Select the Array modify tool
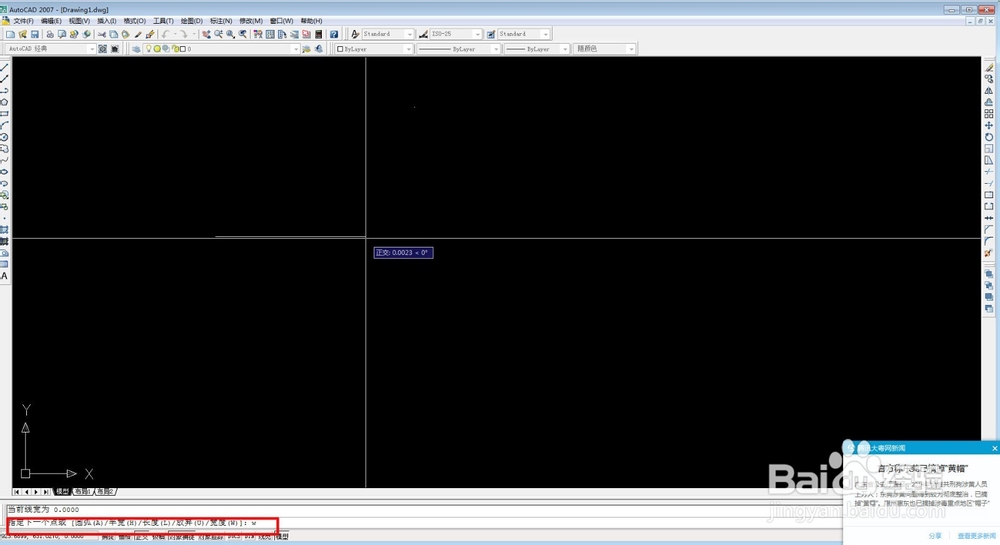1000x545 pixels. (x=989, y=113)
